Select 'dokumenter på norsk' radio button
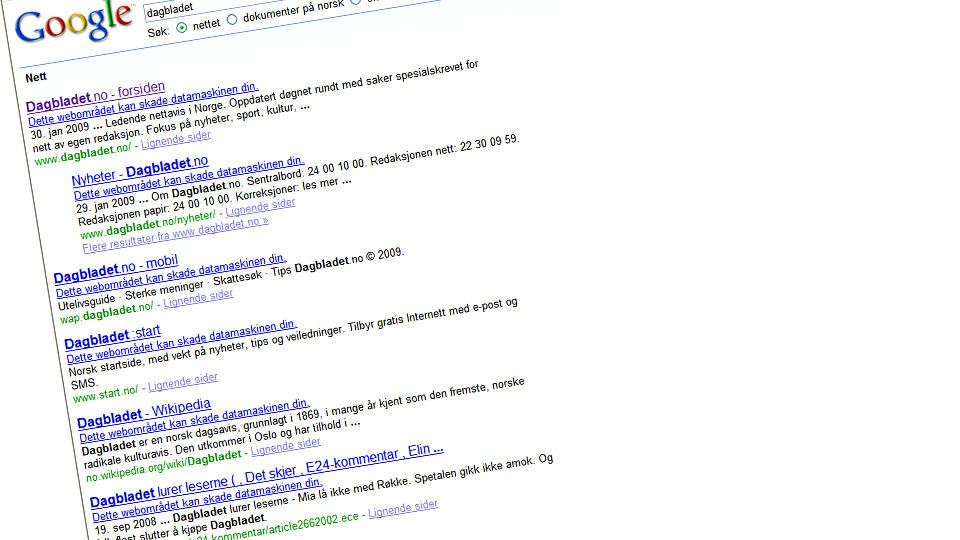 coord(232,20)
